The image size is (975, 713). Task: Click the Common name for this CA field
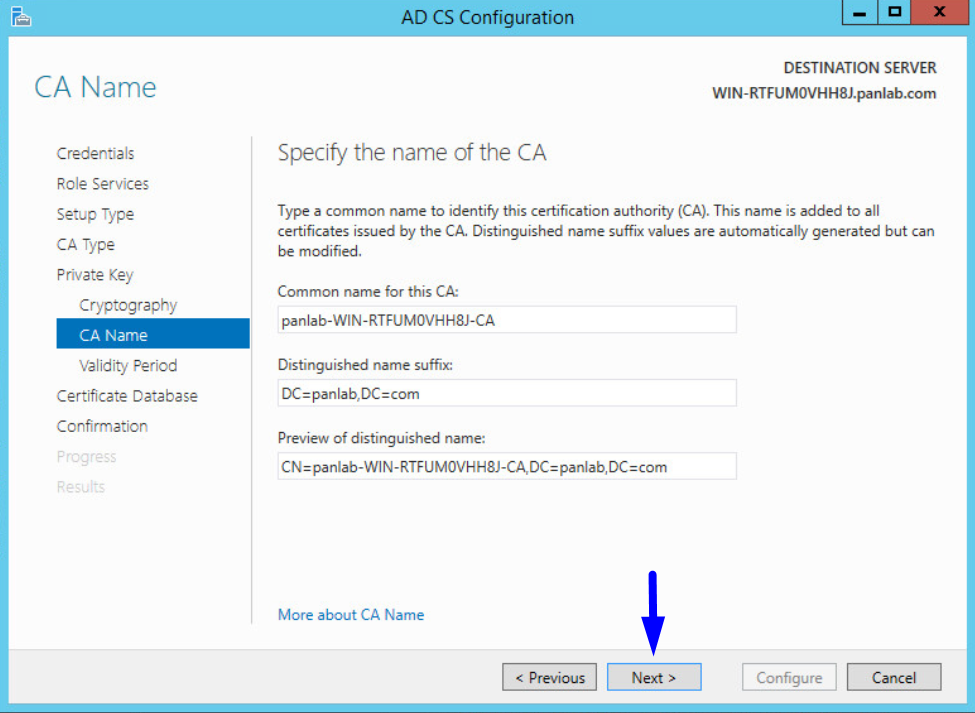[505, 319]
